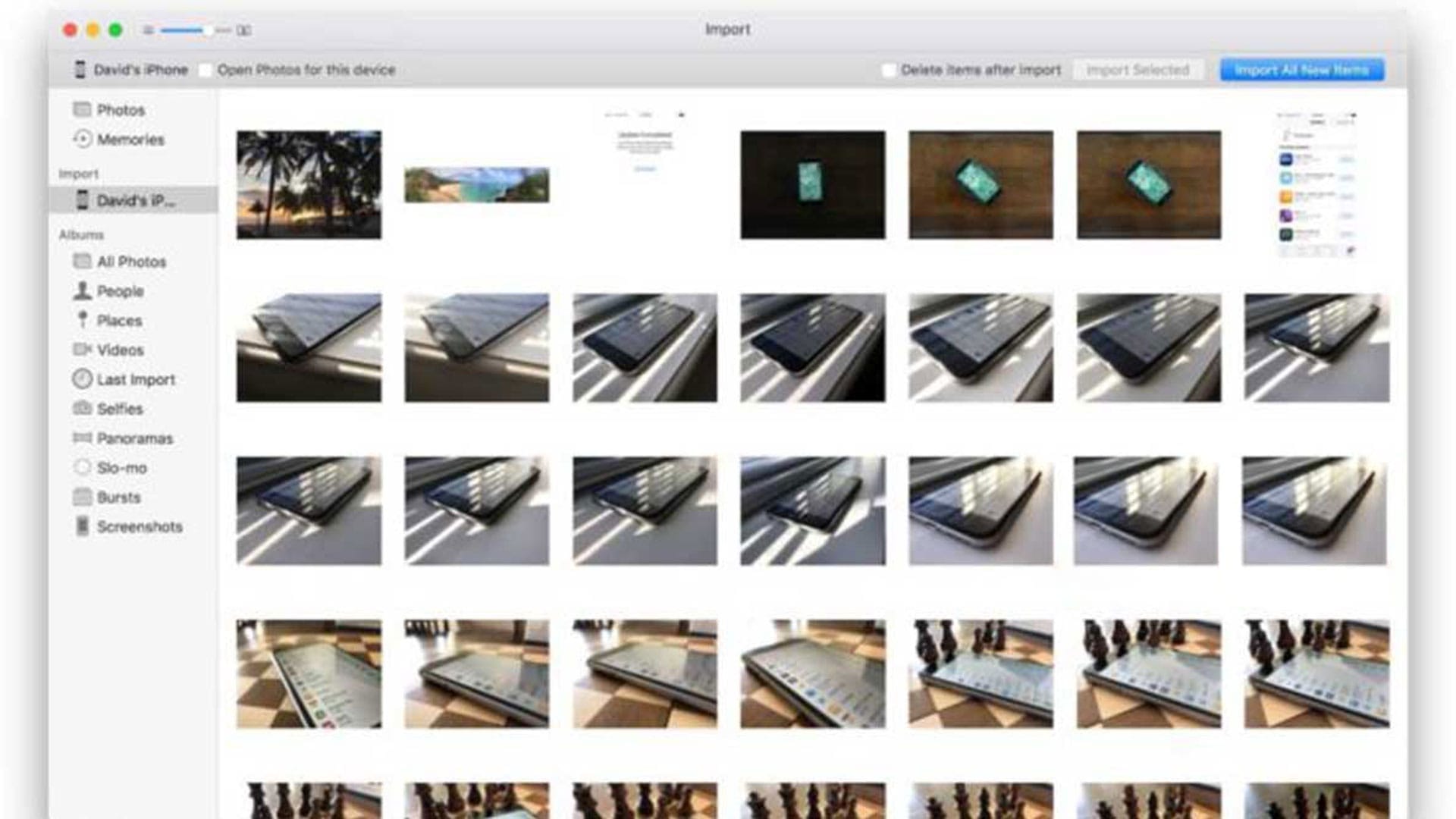
Task: Open the All Photos album icon
Action: click(x=82, y=261)
